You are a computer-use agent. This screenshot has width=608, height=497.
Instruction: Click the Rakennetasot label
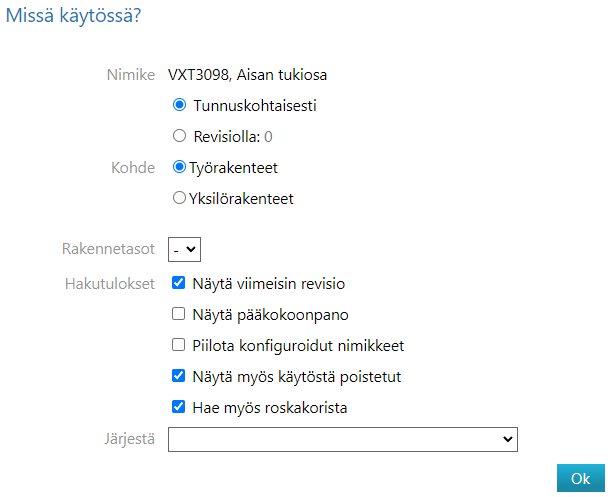point(108,247)
